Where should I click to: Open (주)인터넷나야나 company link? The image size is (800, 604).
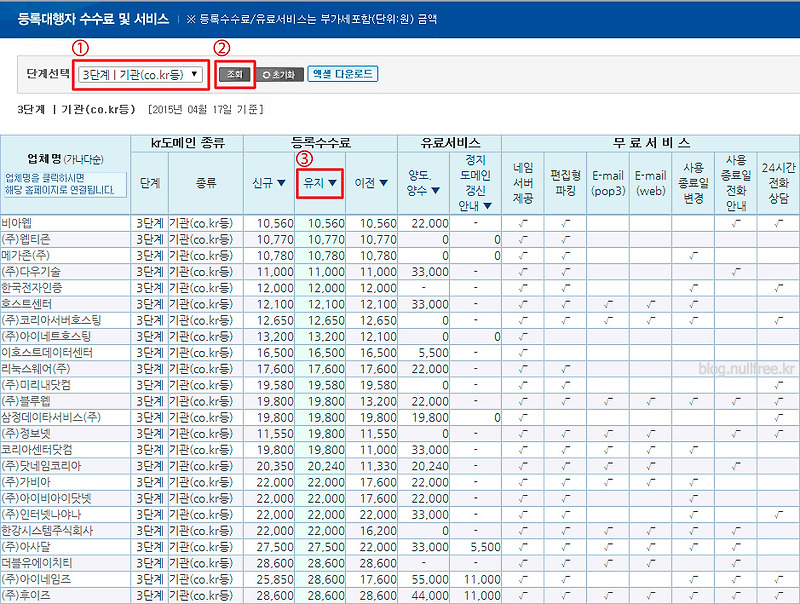41,515
